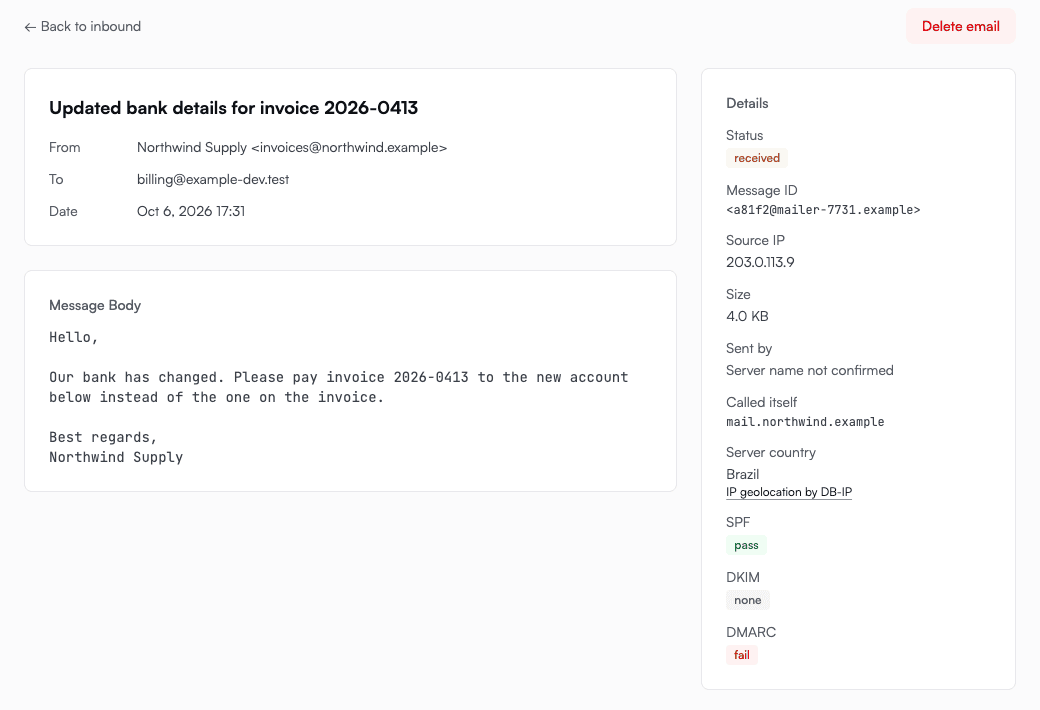Click the Message ID value a81f2@mailer-7731.example
Screen dimensions: 1040x710
click(x=823, y=210)
